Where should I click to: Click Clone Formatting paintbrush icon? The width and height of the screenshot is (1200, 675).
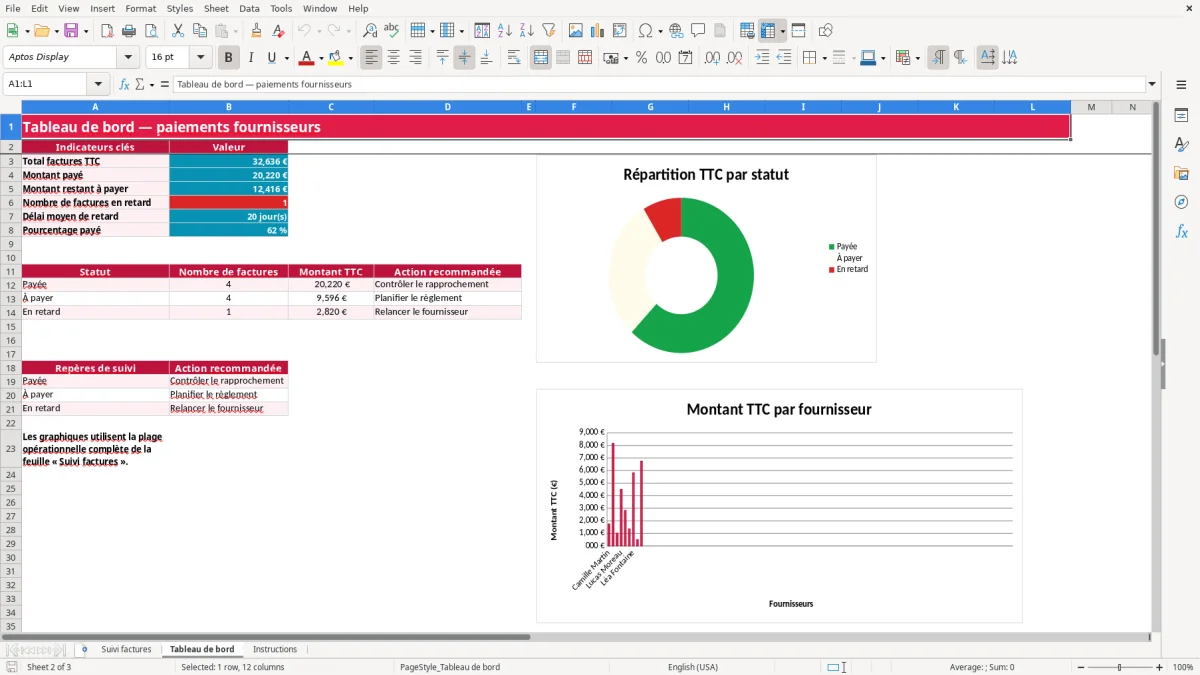click(256, 31)
